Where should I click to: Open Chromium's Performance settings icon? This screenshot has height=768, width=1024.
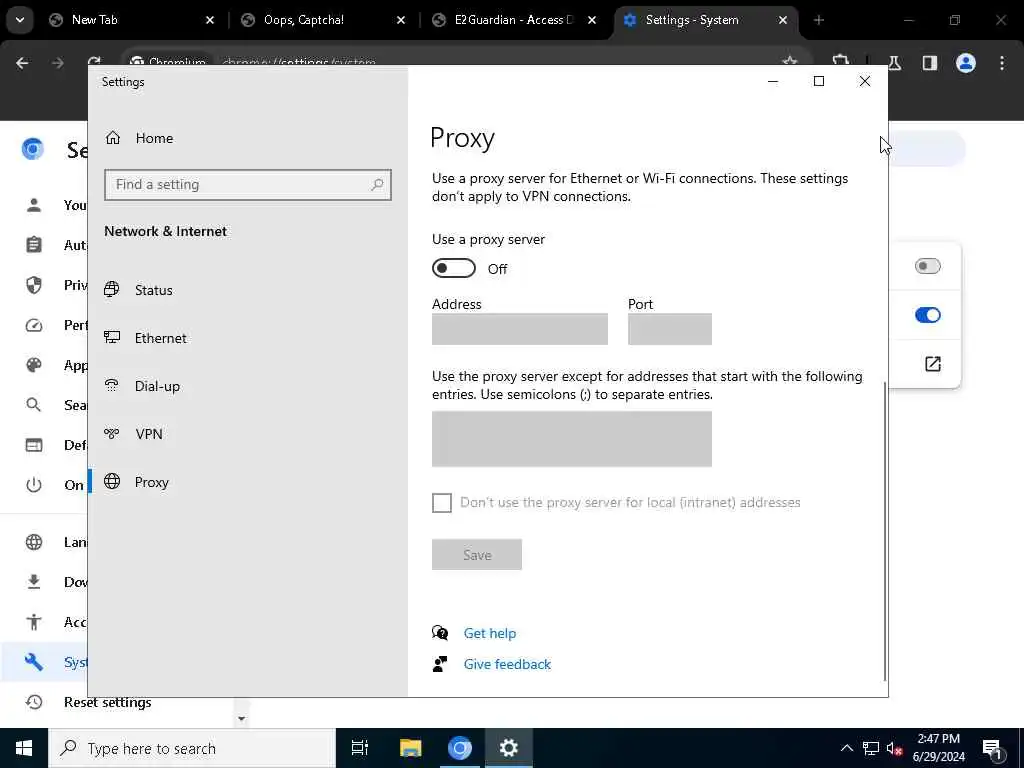(x=34, y=325)
